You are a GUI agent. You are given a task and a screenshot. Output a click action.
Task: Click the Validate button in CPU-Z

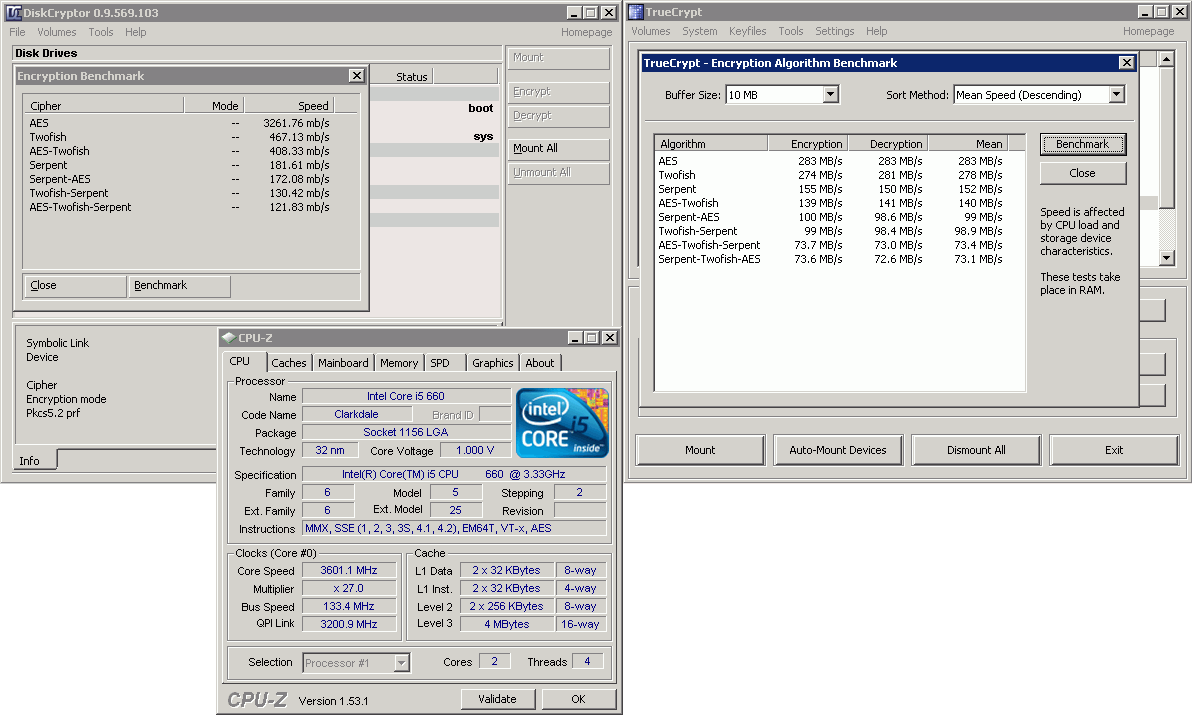tap(498, 698)
